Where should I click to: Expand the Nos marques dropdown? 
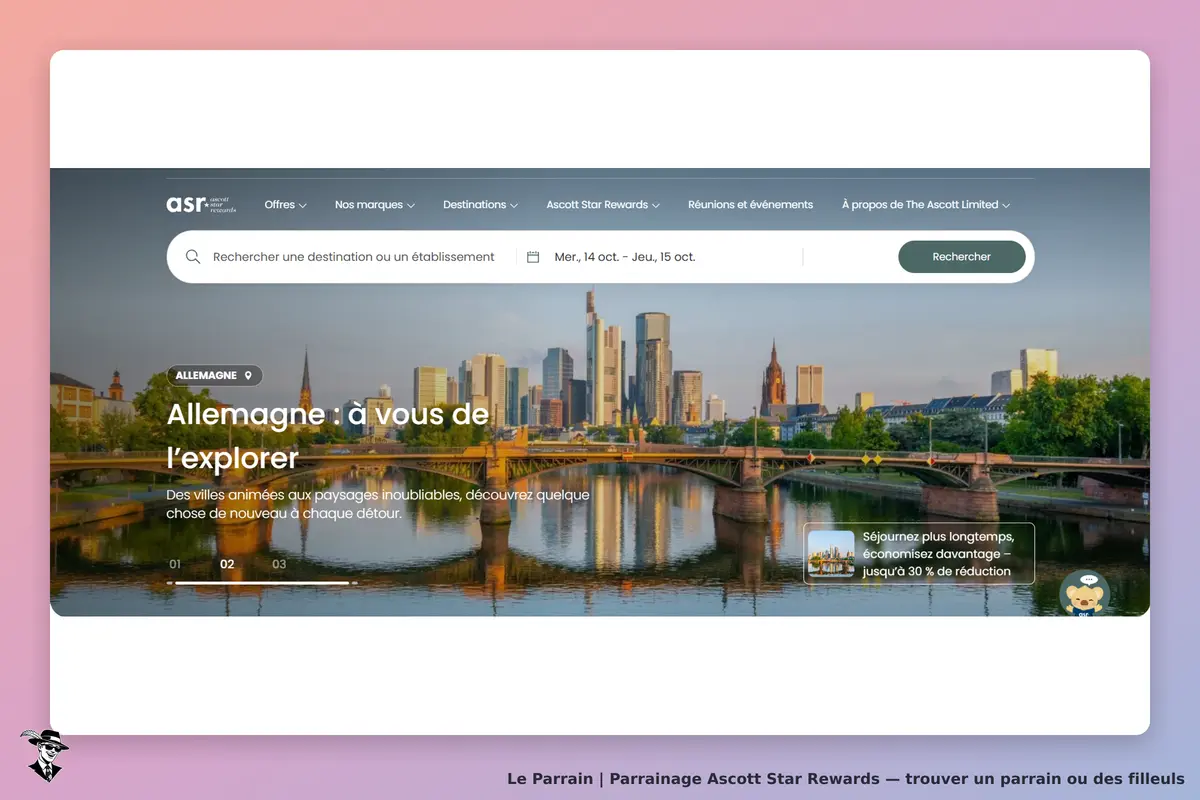[x=375, y=205]
